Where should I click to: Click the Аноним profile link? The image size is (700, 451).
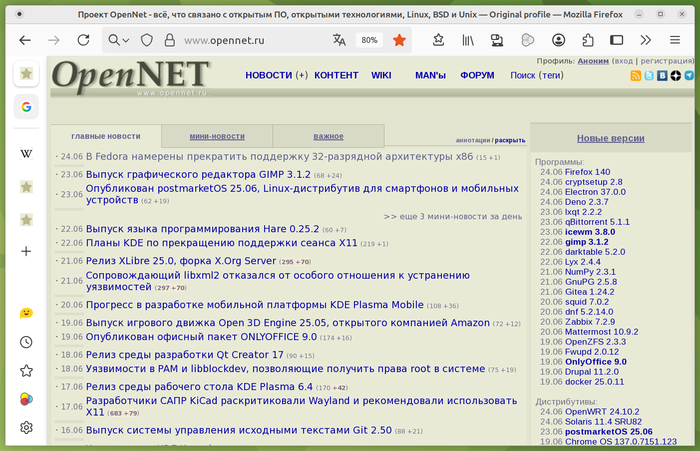(x=593, y=61)
